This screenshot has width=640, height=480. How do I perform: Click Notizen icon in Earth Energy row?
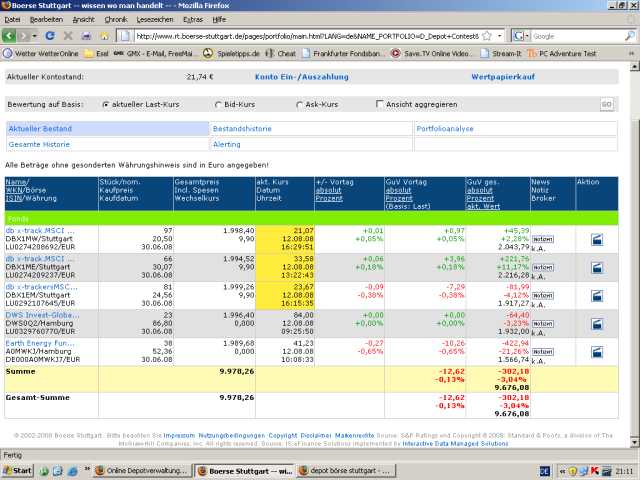point(543,352)
